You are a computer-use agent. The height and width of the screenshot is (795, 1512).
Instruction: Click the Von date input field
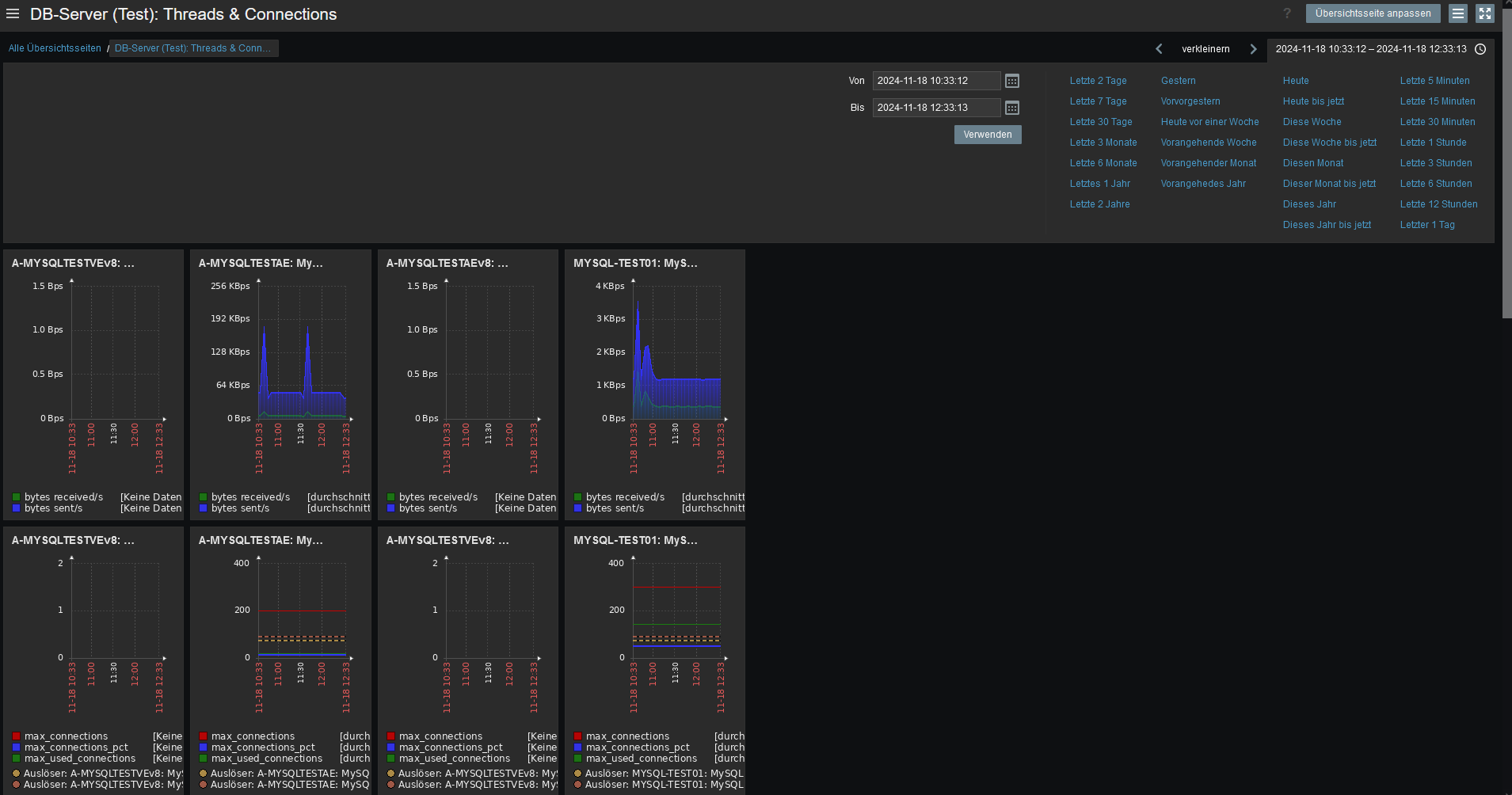(x=935, y=81)
